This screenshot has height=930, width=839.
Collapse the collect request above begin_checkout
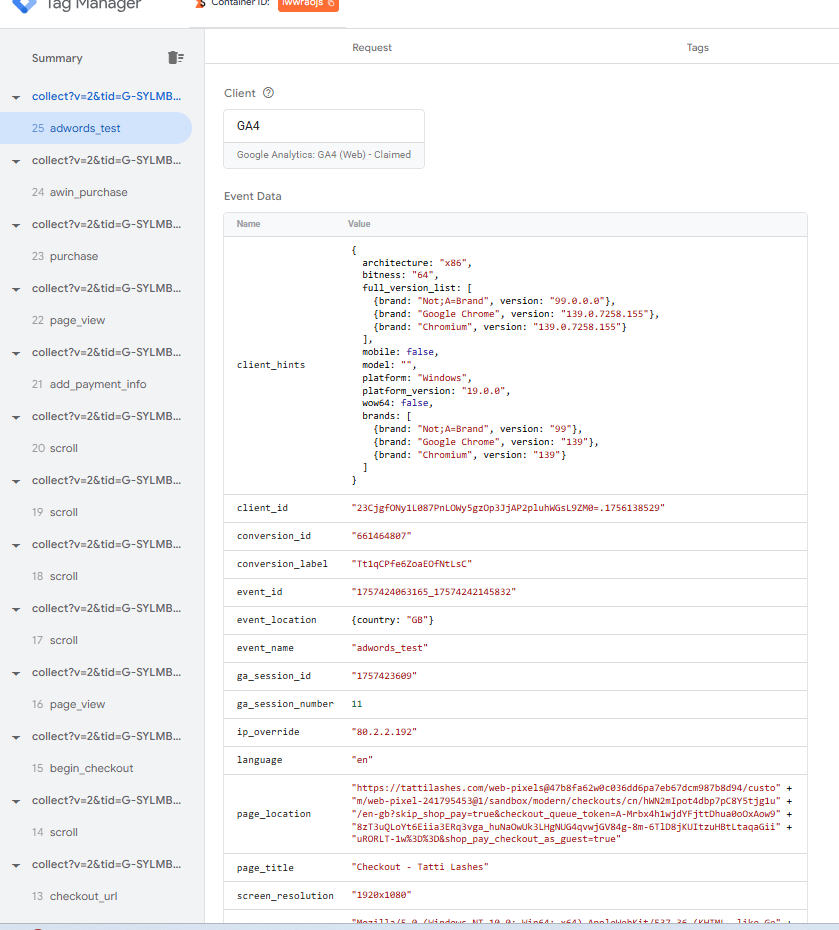click(16, 737)
